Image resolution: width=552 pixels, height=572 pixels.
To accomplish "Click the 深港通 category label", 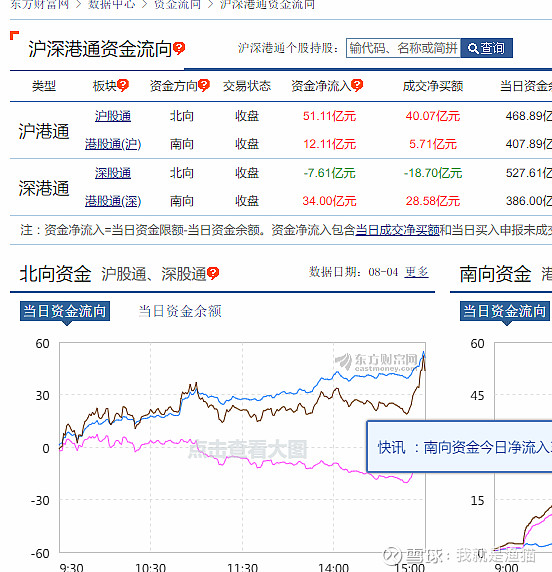I will click(x=44, y=188).
